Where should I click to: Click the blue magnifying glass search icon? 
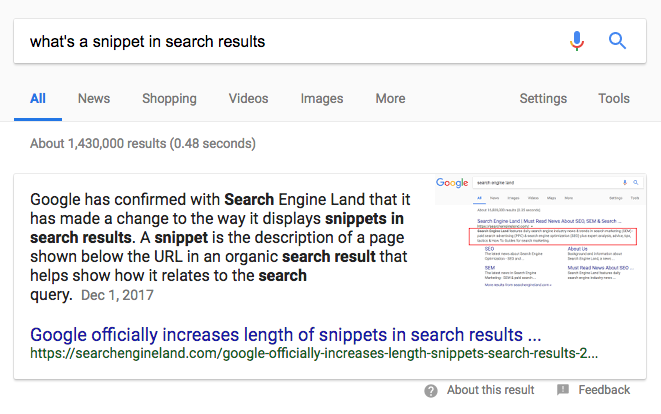click(x=617, y=41)
